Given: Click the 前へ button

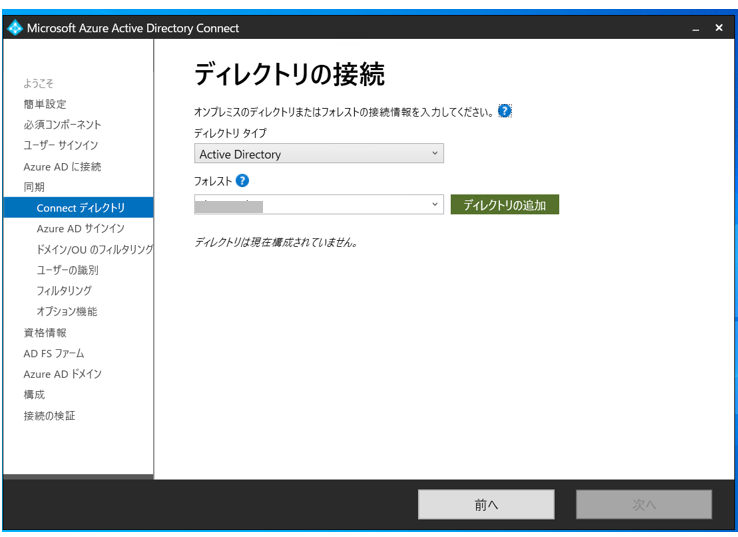Looking at the screenshot, I should click(486, 505).
